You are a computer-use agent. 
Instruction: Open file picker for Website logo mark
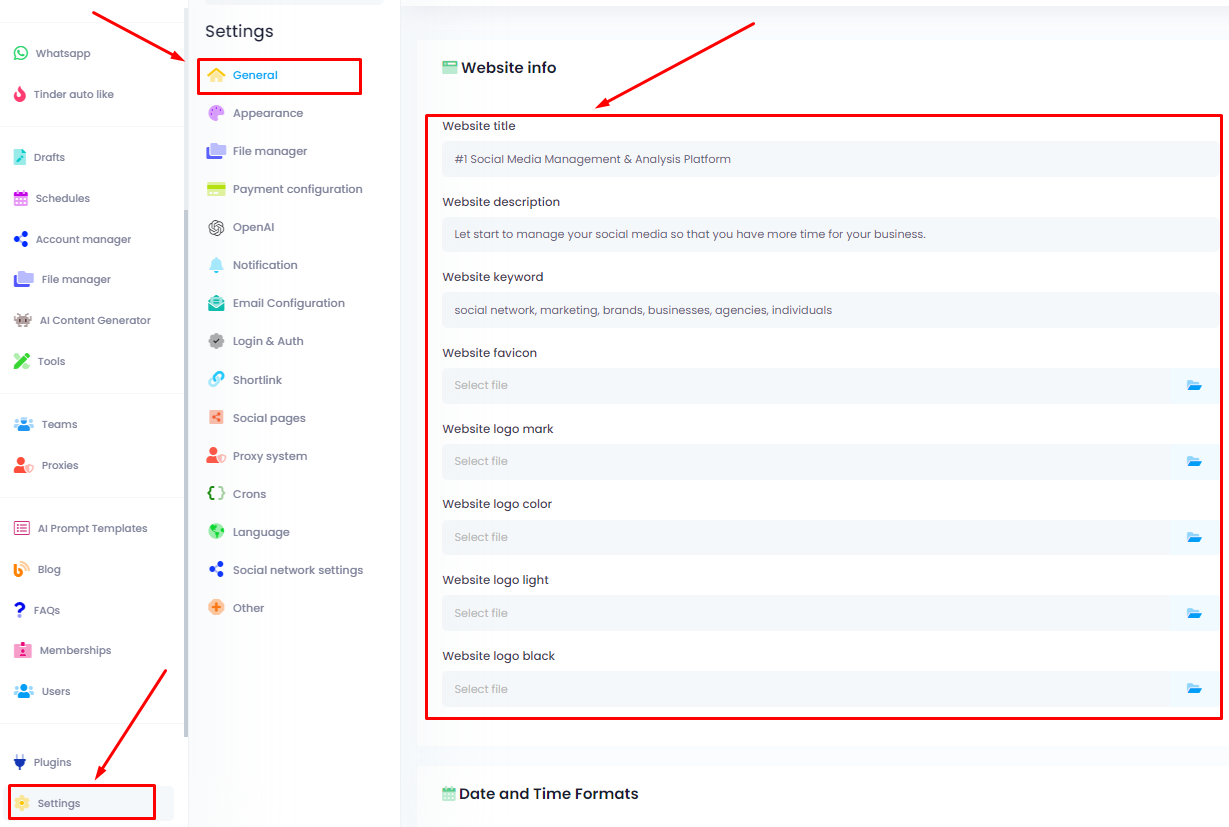(x=1194, y=461)
